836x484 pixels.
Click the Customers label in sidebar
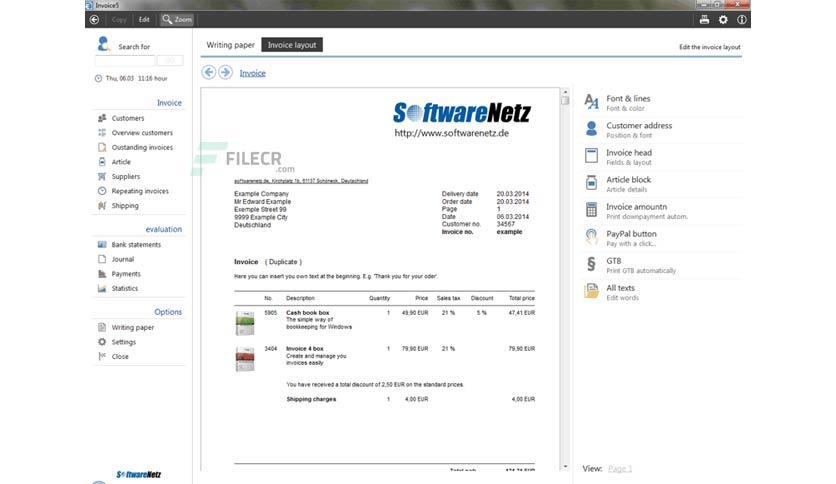(x=127, y=118)
